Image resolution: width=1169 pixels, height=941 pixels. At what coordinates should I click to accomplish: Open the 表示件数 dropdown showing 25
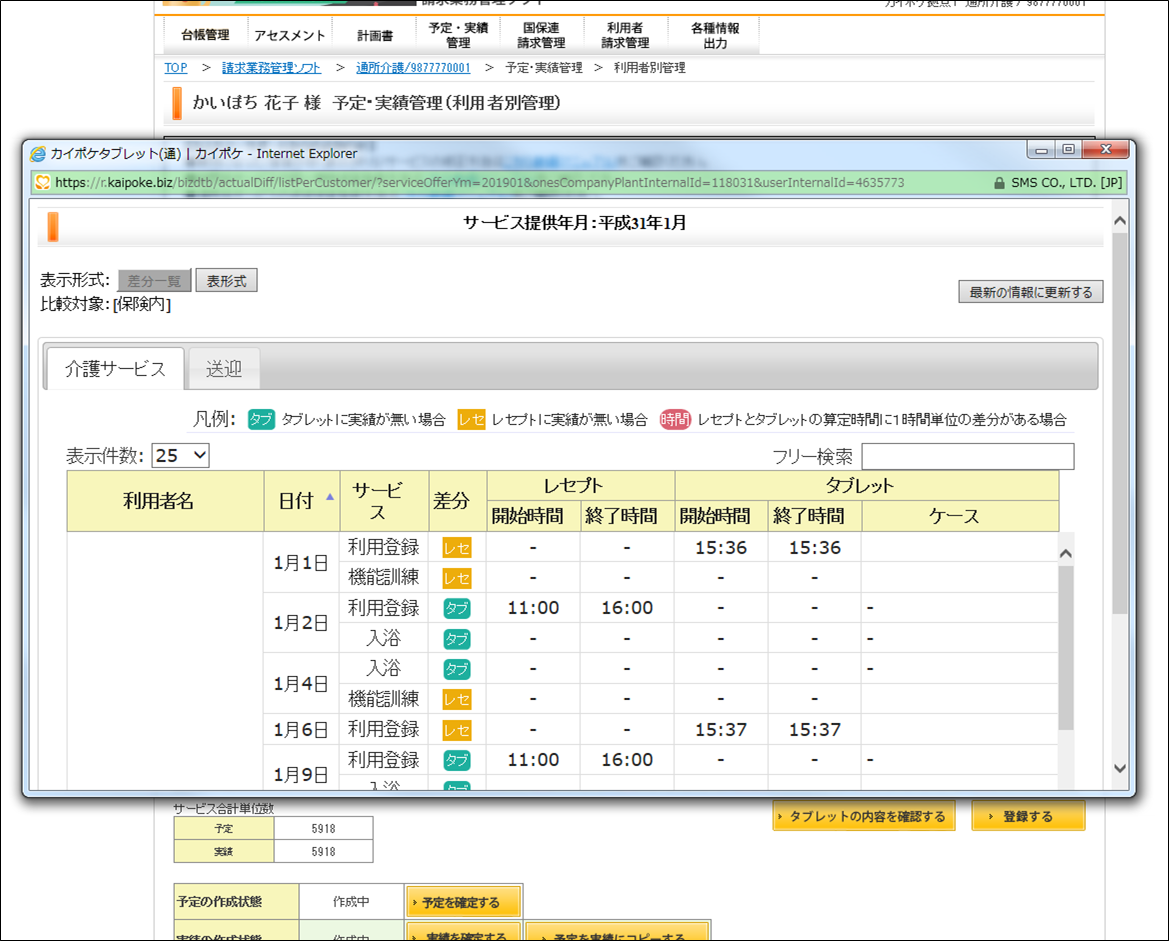(x=180, y=456)
